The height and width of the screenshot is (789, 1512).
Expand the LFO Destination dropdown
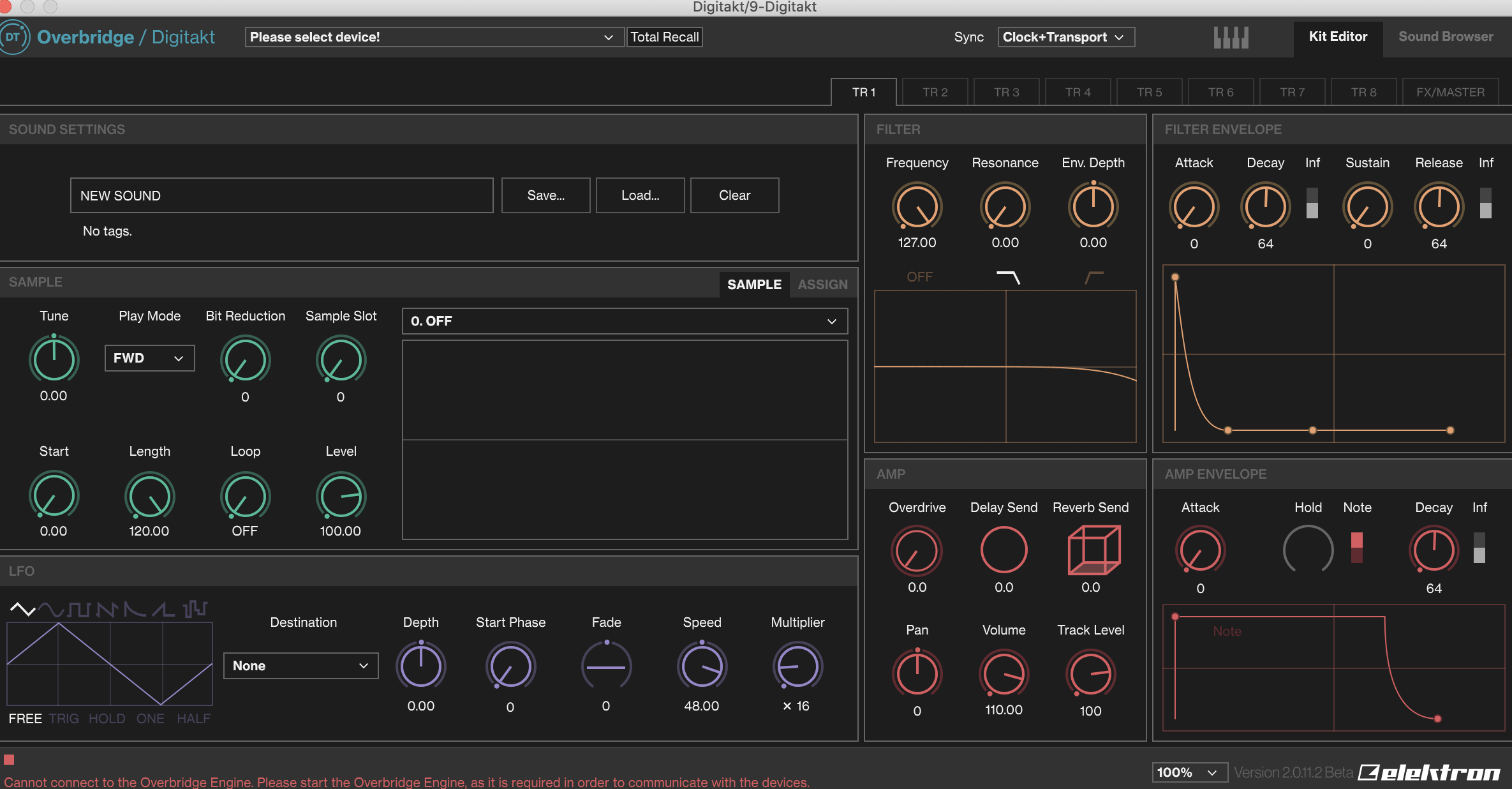tap(300, 666)
